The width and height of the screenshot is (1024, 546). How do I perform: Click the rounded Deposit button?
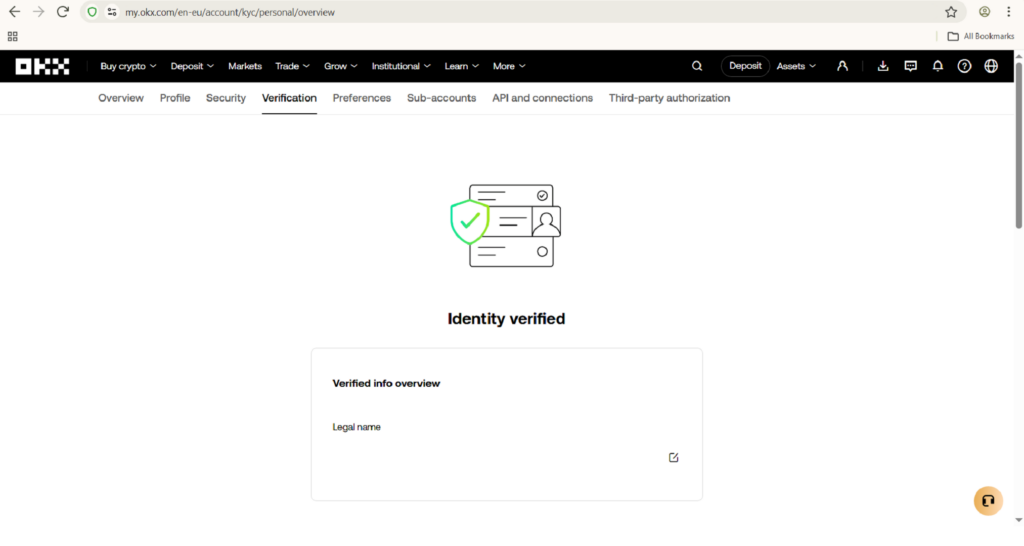(x=745, y=66)
